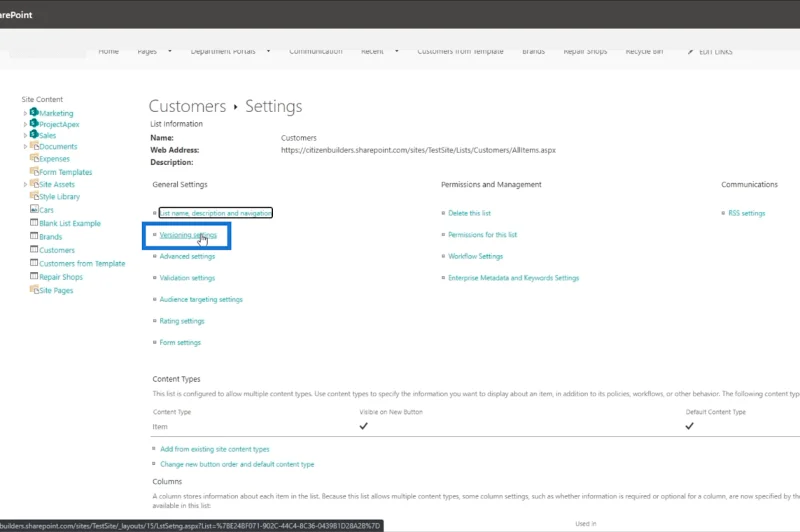Click the Marketing site icon
The image size is (800, 532).
click(x=34, y=112)
